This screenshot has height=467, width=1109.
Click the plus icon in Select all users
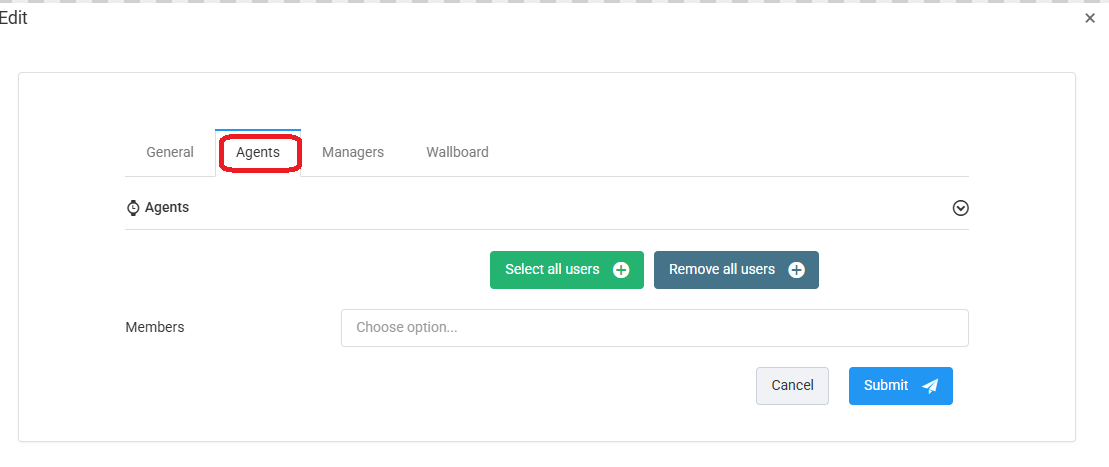[621, 270]
